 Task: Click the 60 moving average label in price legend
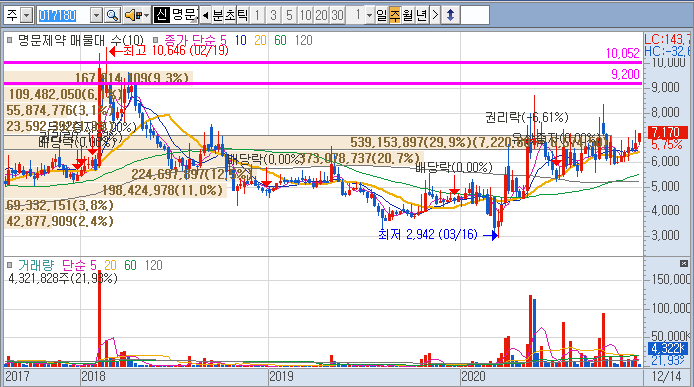[x=280, y=40]
